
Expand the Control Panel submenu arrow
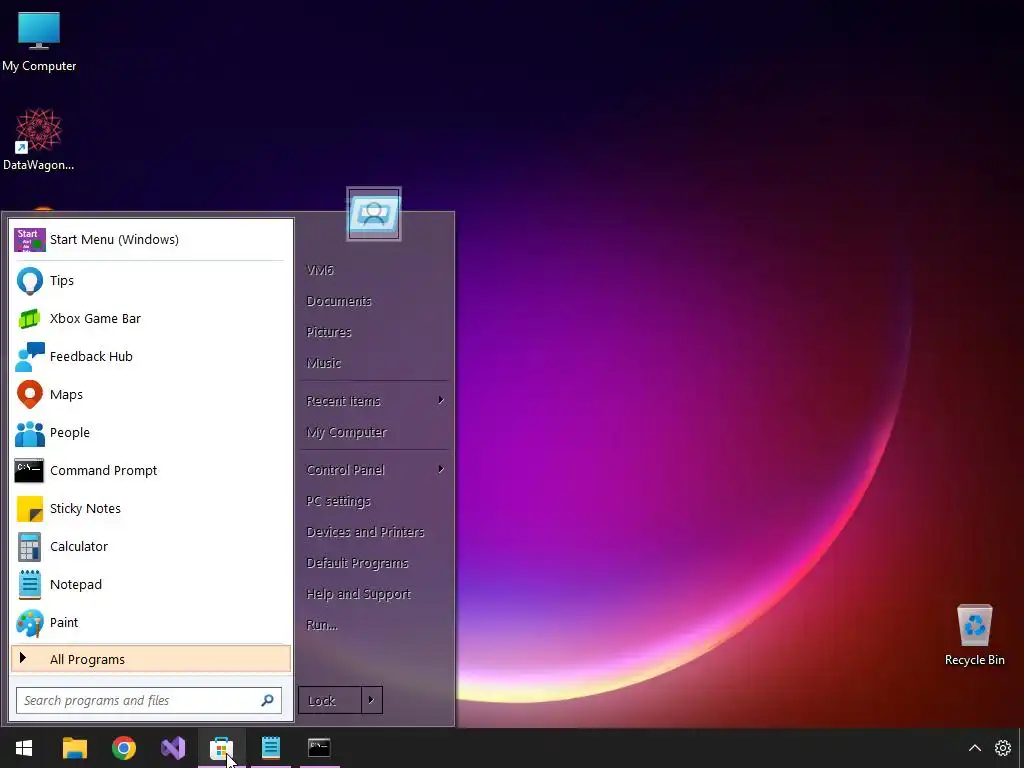pyautogui.click(x=441, y=469)
